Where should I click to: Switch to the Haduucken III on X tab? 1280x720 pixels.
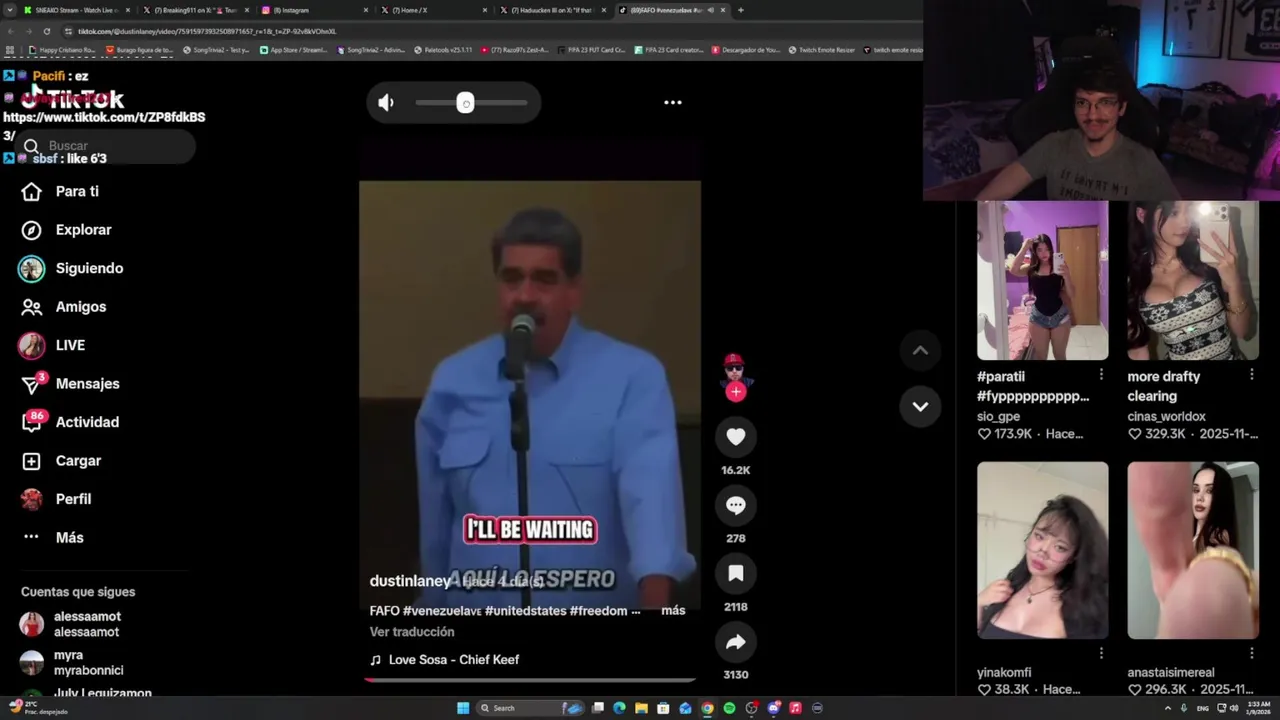pos(552,10)
